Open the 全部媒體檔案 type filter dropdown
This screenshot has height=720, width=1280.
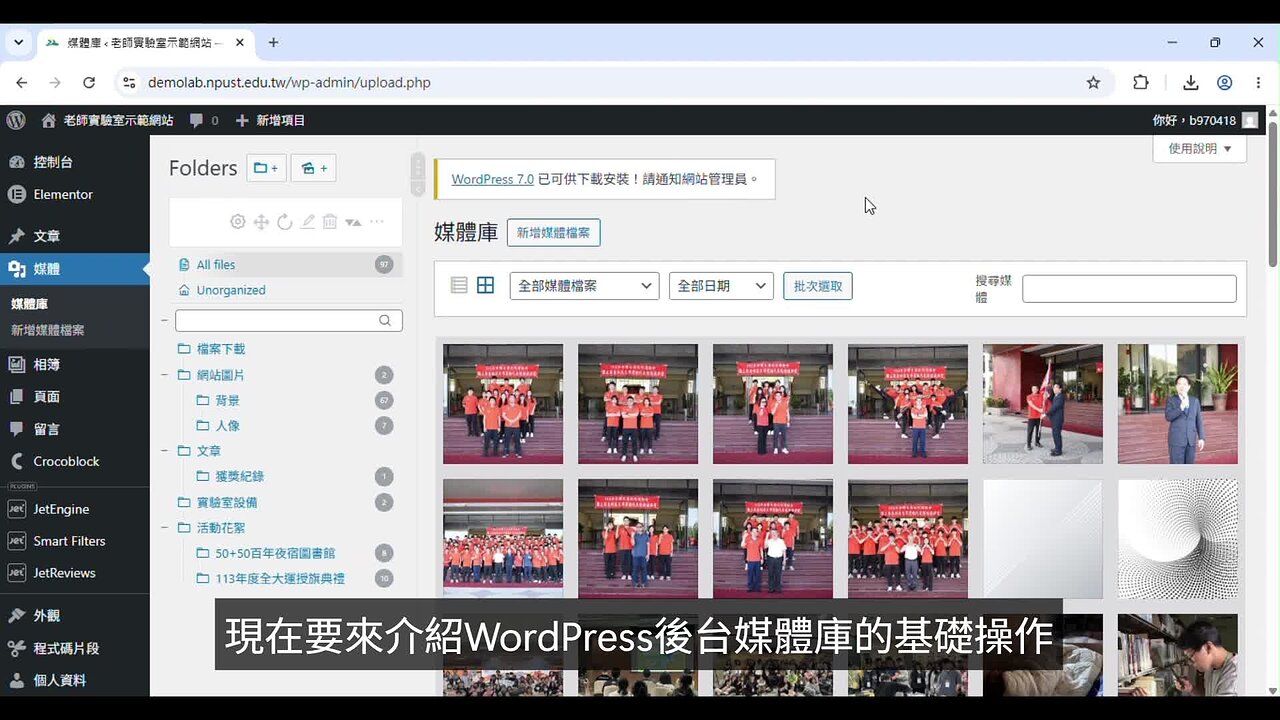584,286
